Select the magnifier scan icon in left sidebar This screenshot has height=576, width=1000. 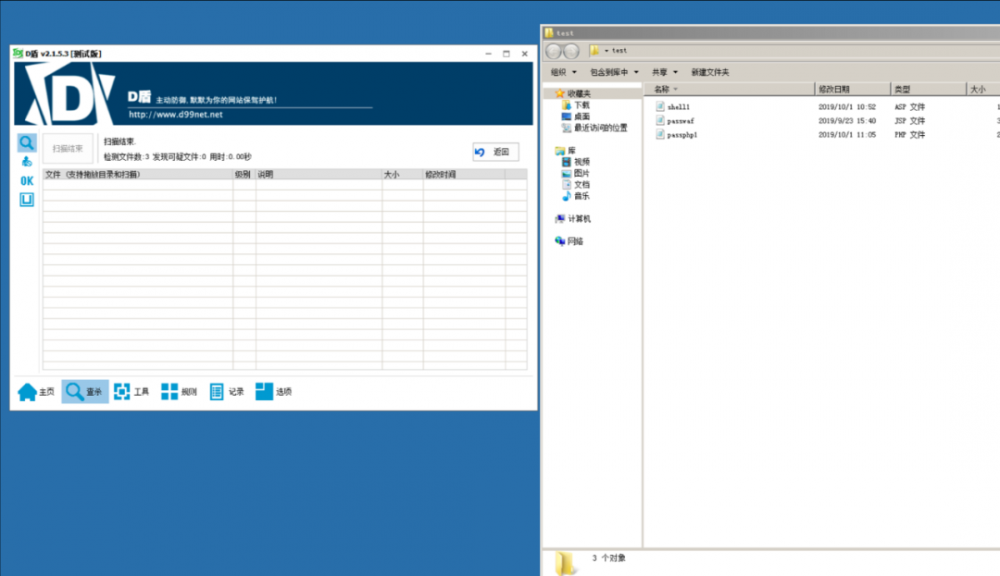tap(26, 142)
